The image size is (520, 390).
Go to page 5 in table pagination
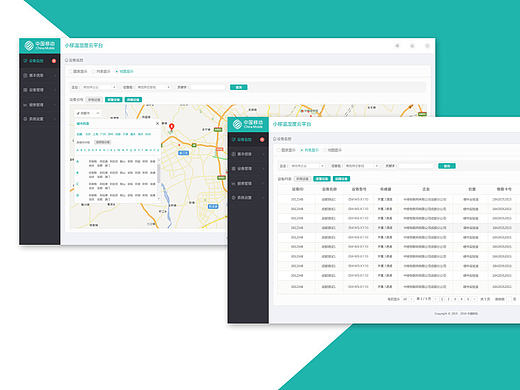468,299
